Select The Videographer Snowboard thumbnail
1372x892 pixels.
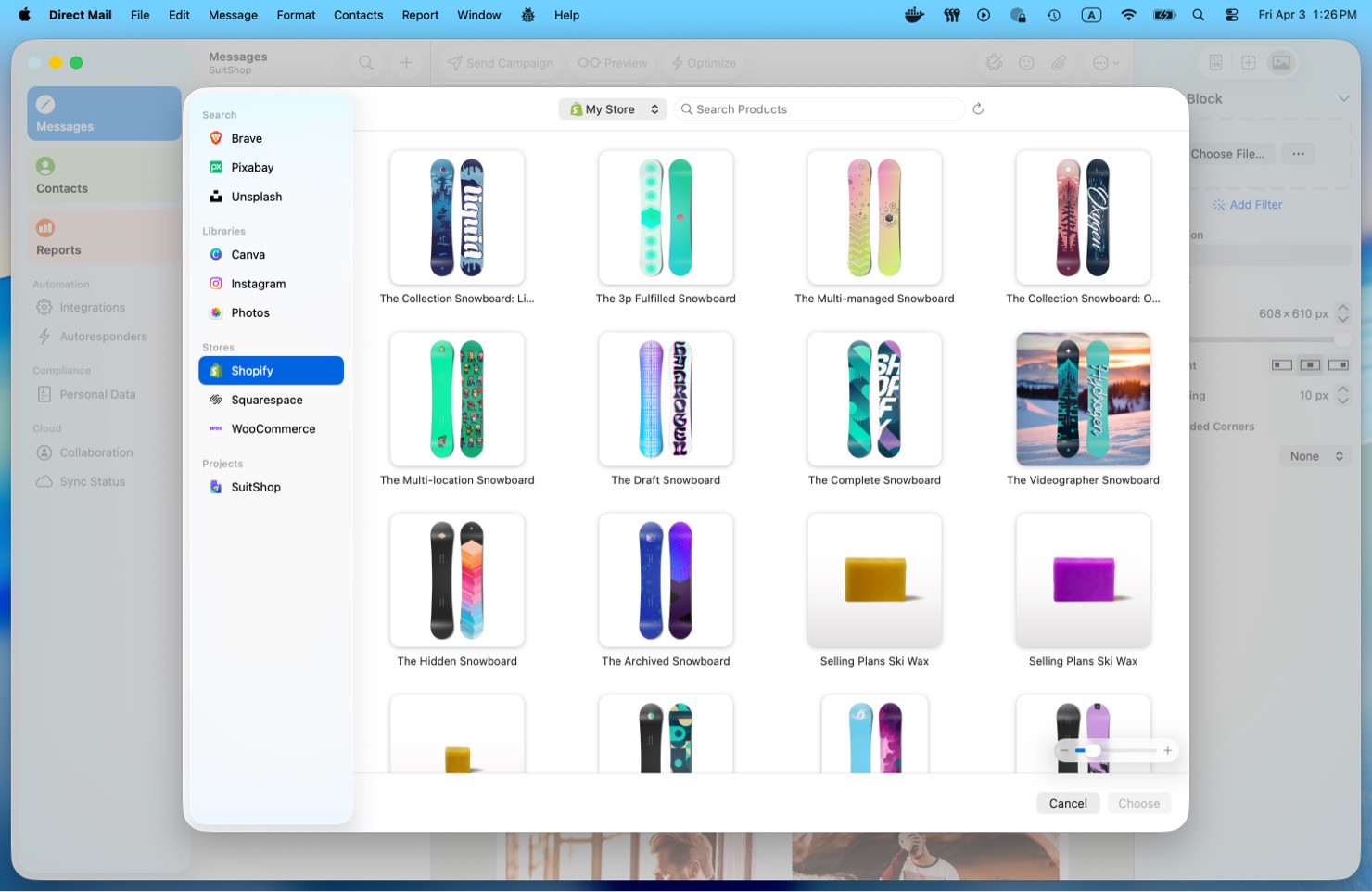(x=1083, y=400)
